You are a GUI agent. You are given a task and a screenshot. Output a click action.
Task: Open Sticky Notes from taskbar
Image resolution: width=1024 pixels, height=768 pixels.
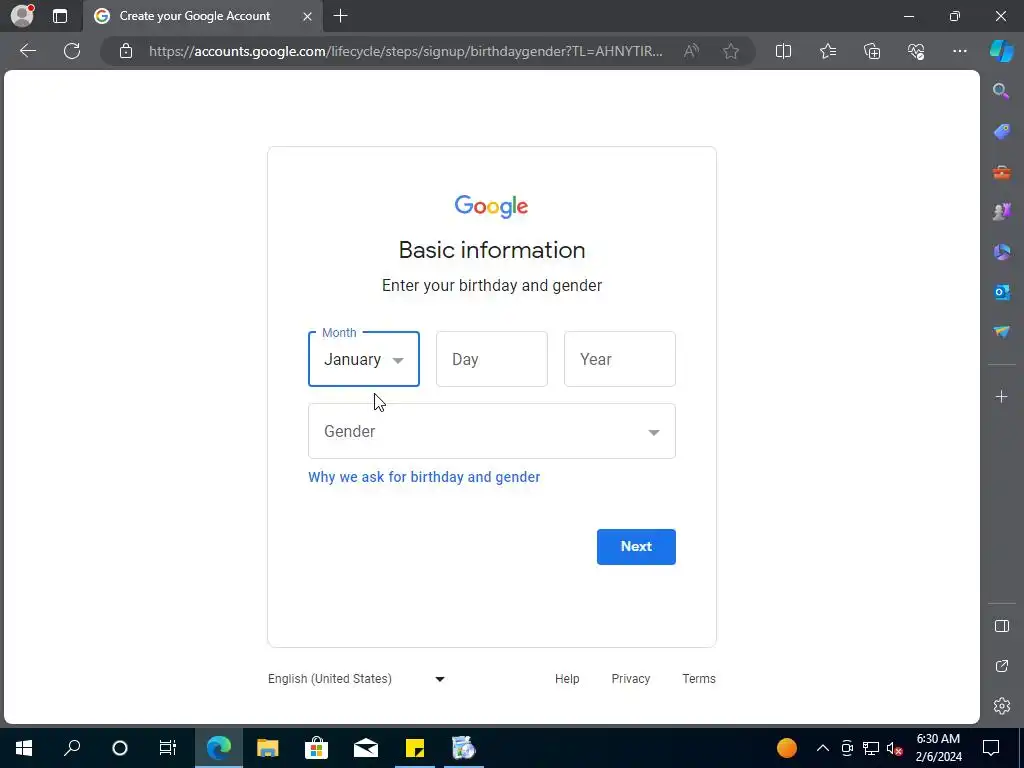coord(415,748)
